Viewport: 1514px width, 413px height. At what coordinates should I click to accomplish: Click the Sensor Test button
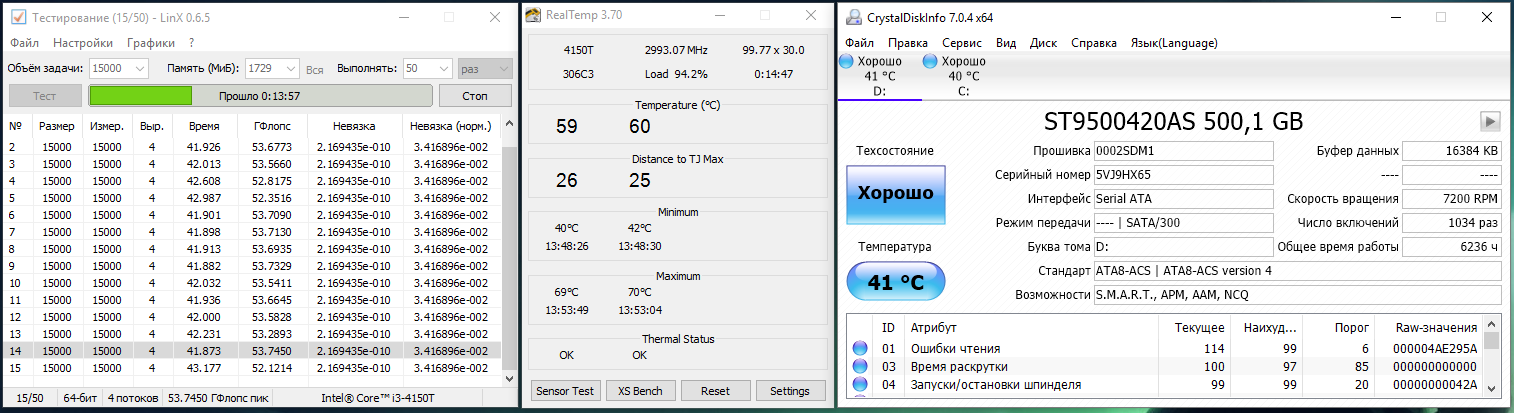pos(564,391)
